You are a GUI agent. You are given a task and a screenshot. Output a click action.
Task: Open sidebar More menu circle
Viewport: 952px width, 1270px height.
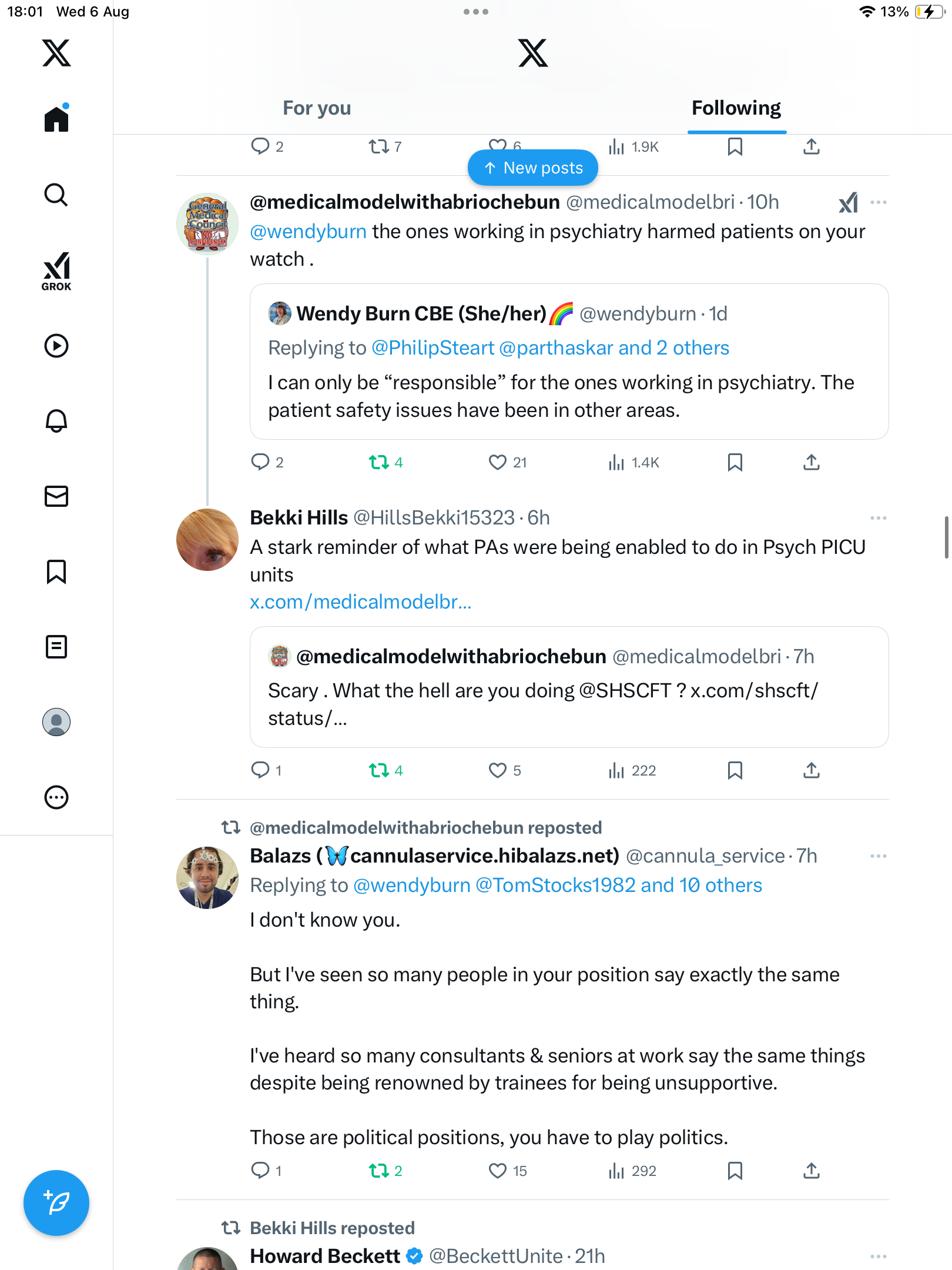(x=56, y=797)
